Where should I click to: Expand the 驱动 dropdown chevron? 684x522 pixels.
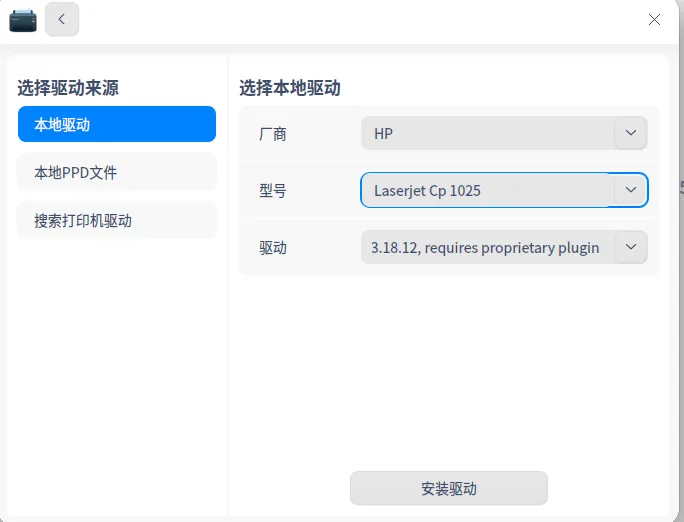point(630,247)
